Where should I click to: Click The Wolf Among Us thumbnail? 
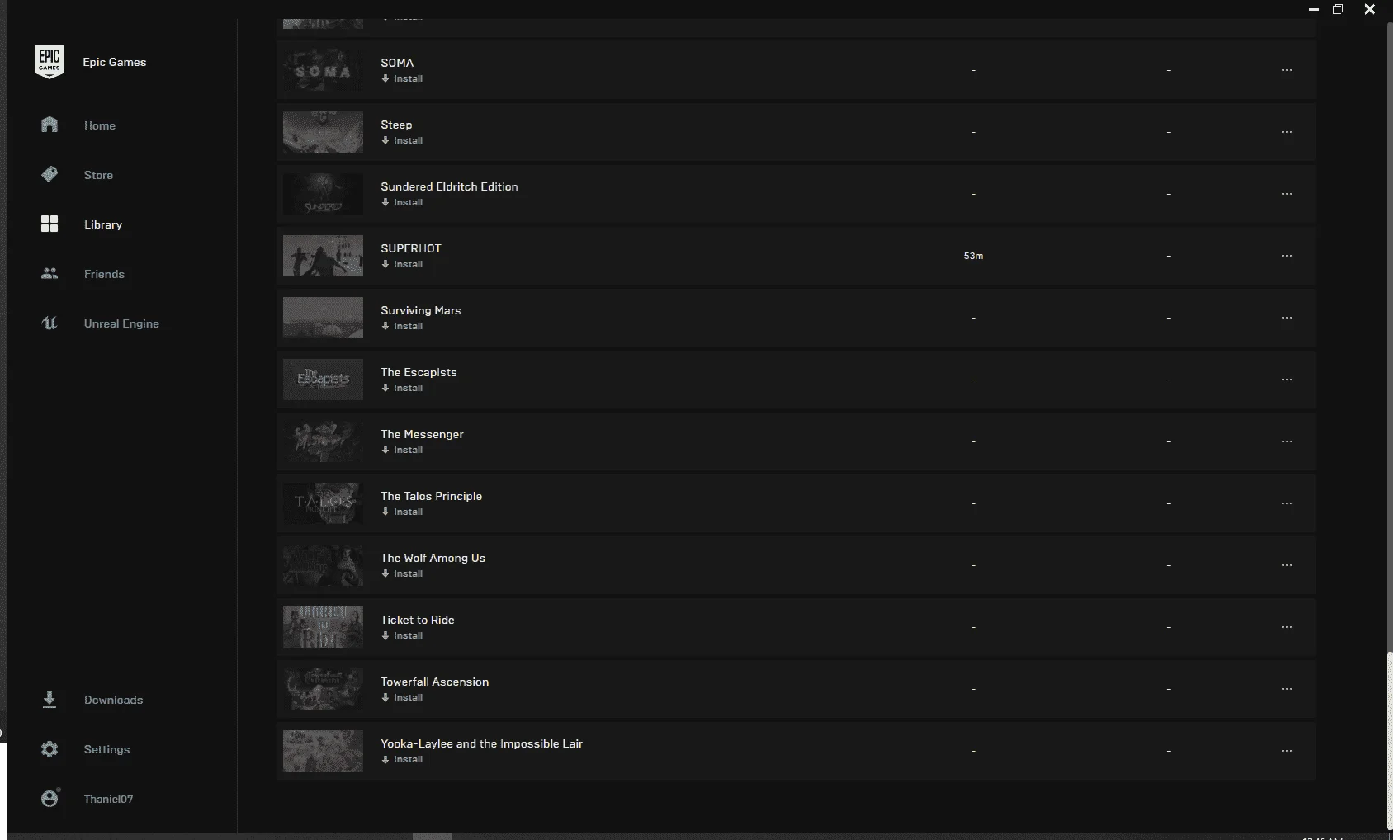click(x=323, y=565)
